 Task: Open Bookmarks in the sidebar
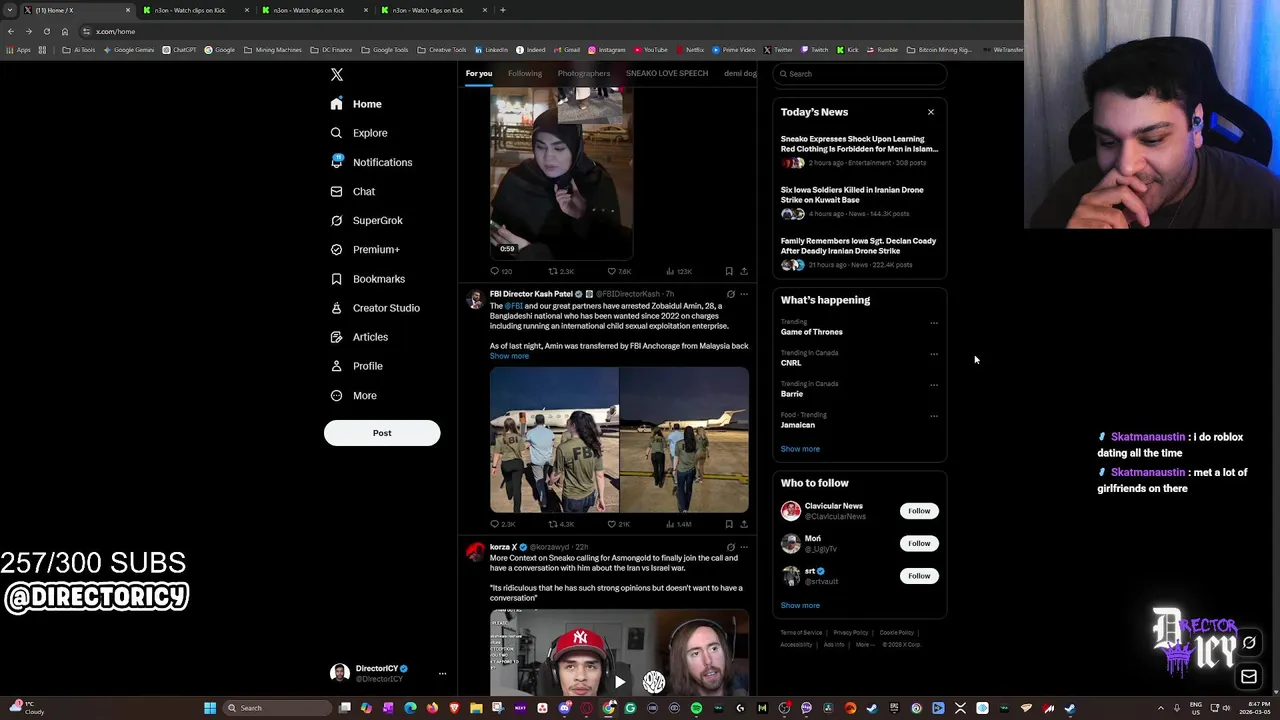(x=367, y=279)
